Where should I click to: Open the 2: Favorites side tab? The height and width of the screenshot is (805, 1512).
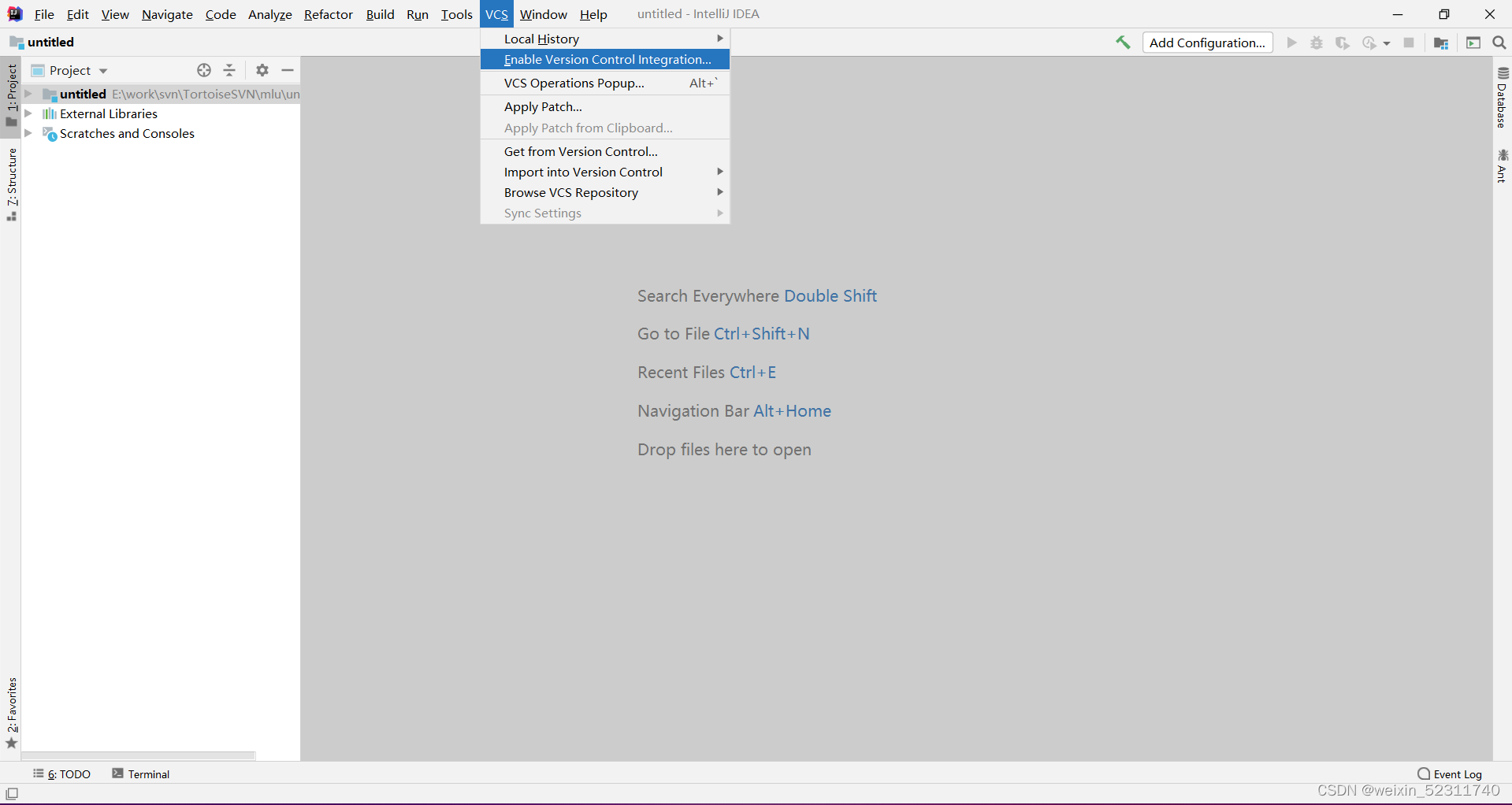pyautogui.click(x=11, y=712)
